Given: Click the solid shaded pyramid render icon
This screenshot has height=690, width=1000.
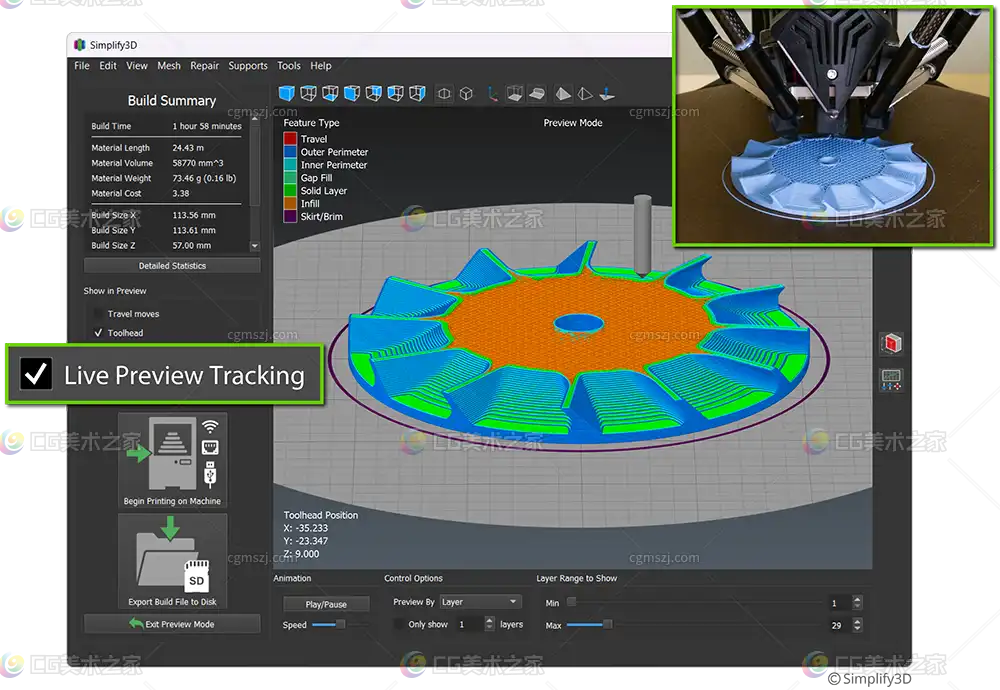Looking at the screenshot, I should [563, 94].
